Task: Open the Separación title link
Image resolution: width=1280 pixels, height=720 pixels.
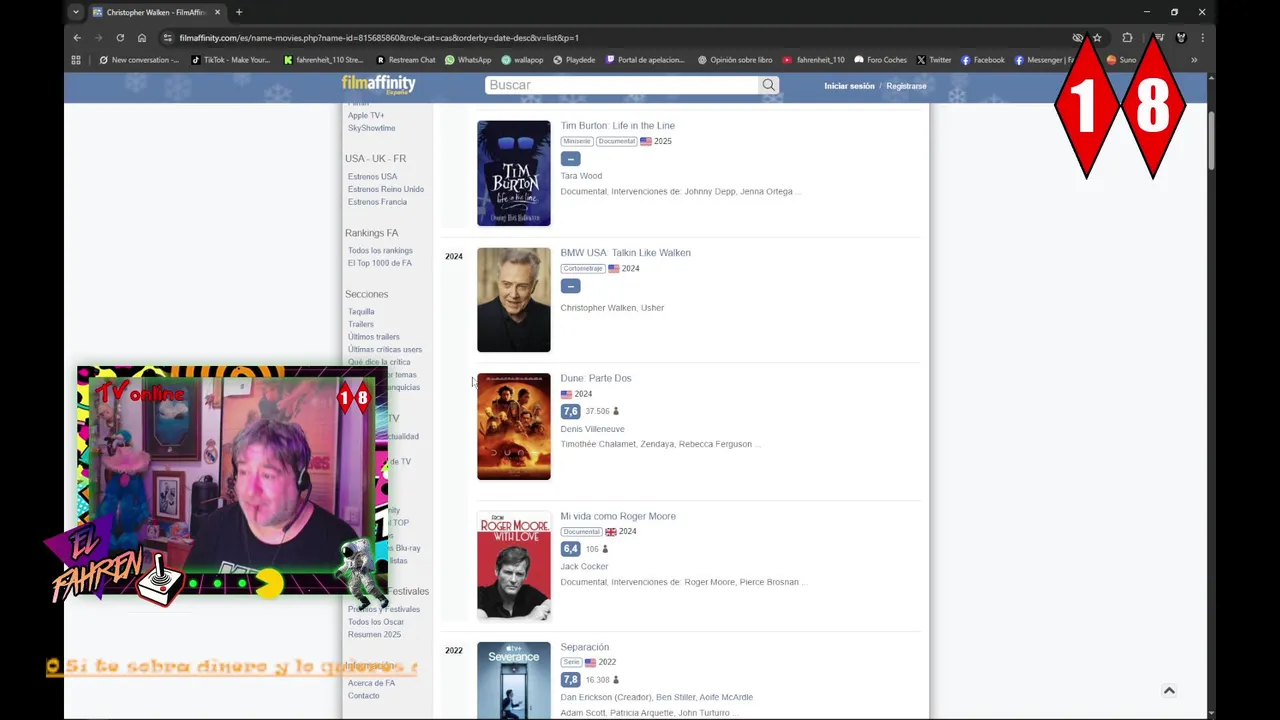Action: (x=584, y=647)
